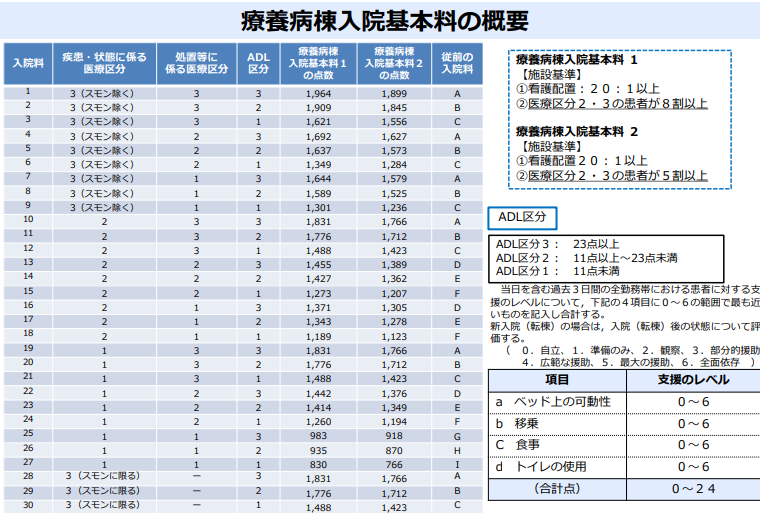Click the cell showing 1,427

(318, 279)
